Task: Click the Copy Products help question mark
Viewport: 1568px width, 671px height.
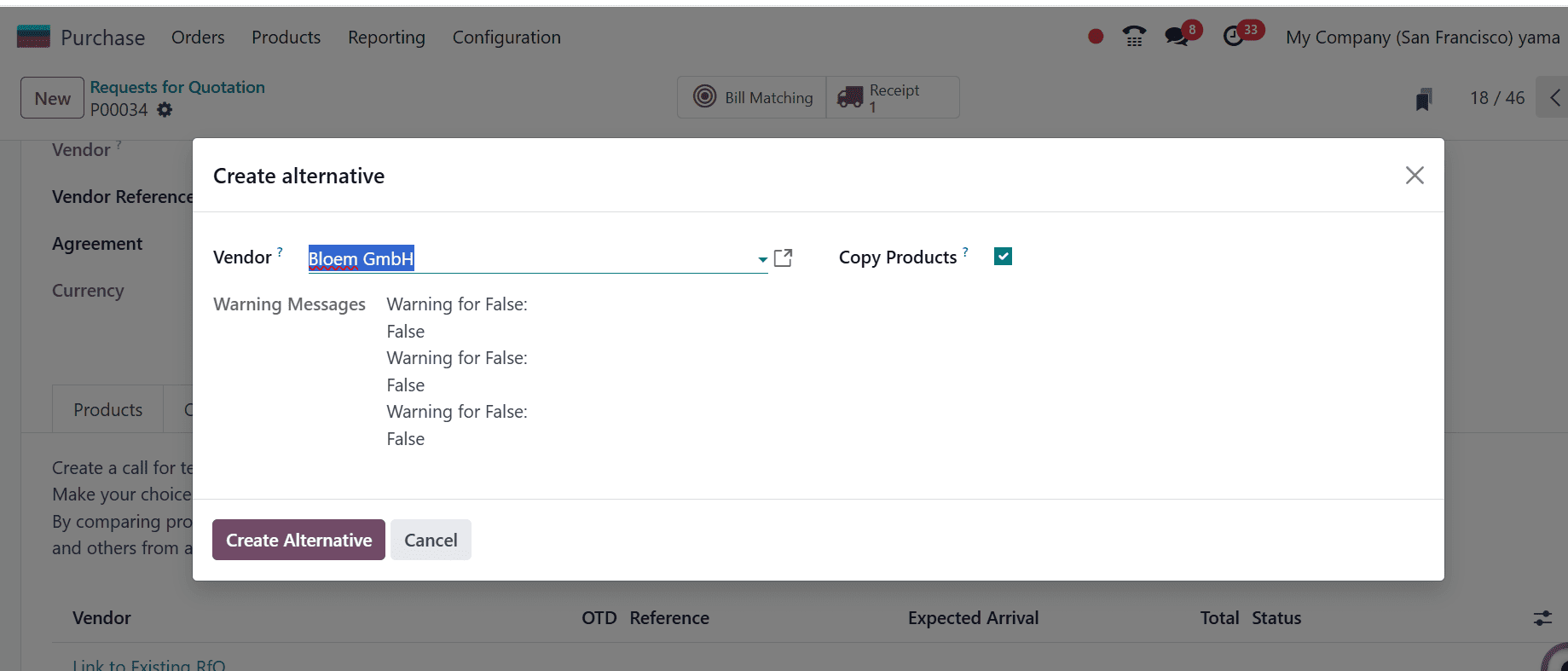Action: 965,252
